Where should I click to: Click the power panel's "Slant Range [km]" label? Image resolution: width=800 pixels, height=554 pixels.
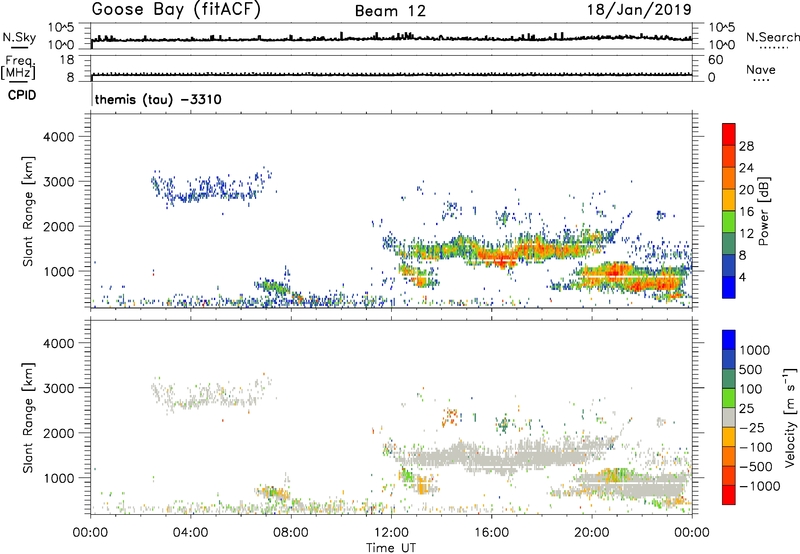28,211
